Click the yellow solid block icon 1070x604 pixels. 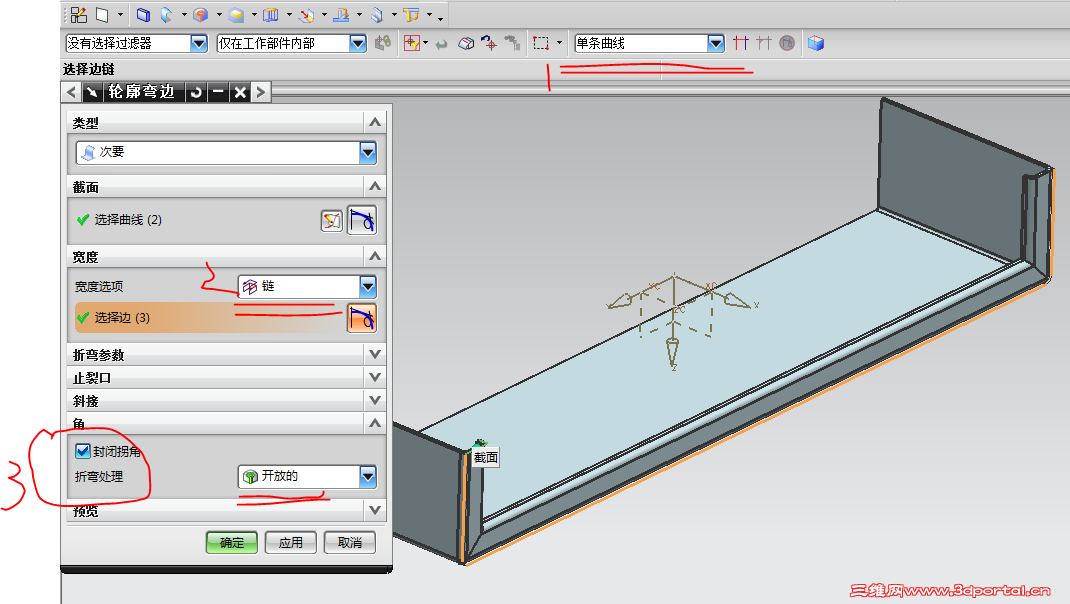(x=236, y=14)
